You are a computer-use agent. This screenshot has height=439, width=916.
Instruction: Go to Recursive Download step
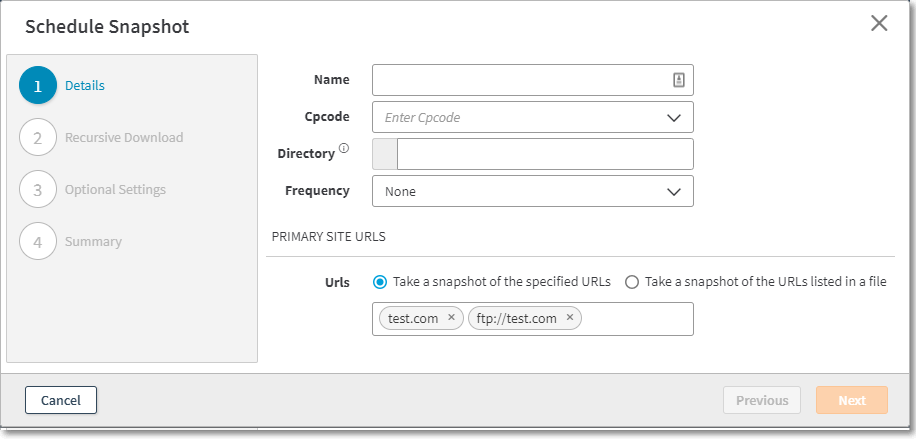124,138
